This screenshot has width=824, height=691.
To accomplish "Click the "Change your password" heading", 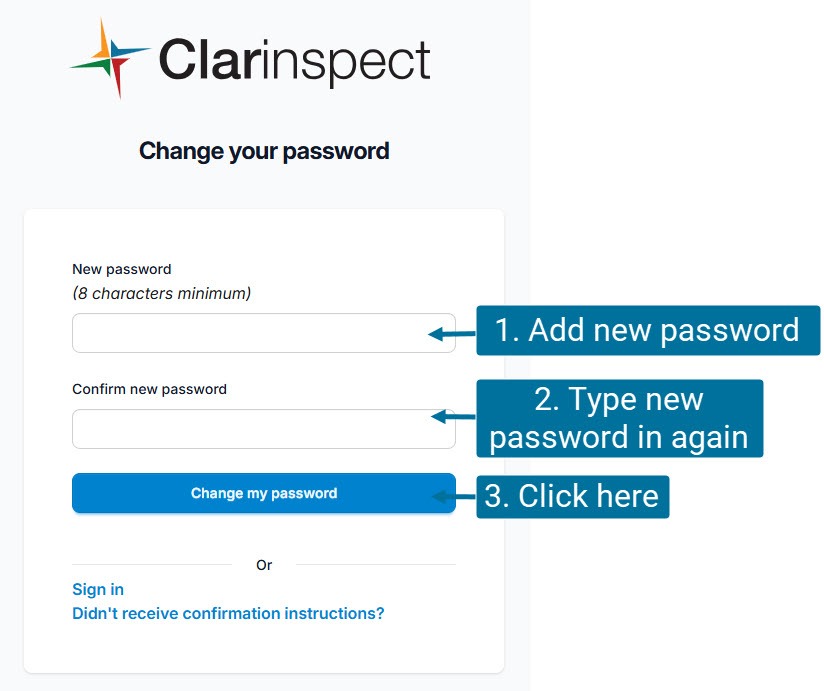I will pos(264,151).
